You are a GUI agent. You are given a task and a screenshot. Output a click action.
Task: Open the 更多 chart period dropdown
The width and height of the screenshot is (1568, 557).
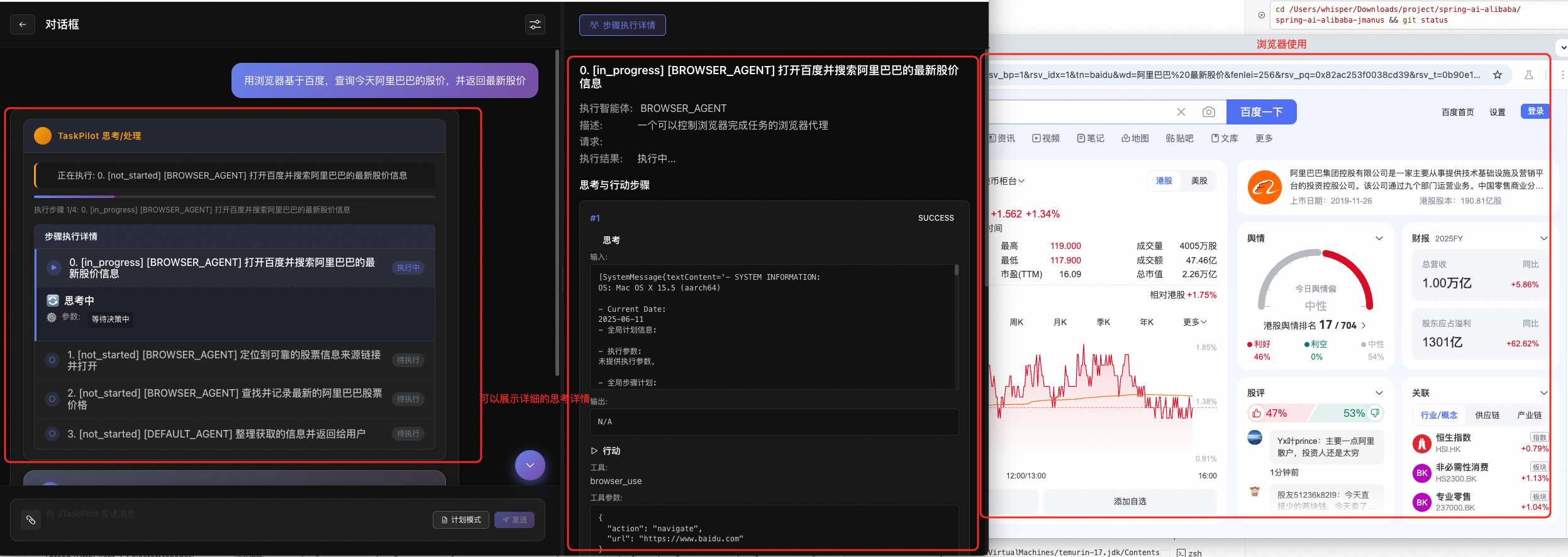click(x=1194, y=322)
